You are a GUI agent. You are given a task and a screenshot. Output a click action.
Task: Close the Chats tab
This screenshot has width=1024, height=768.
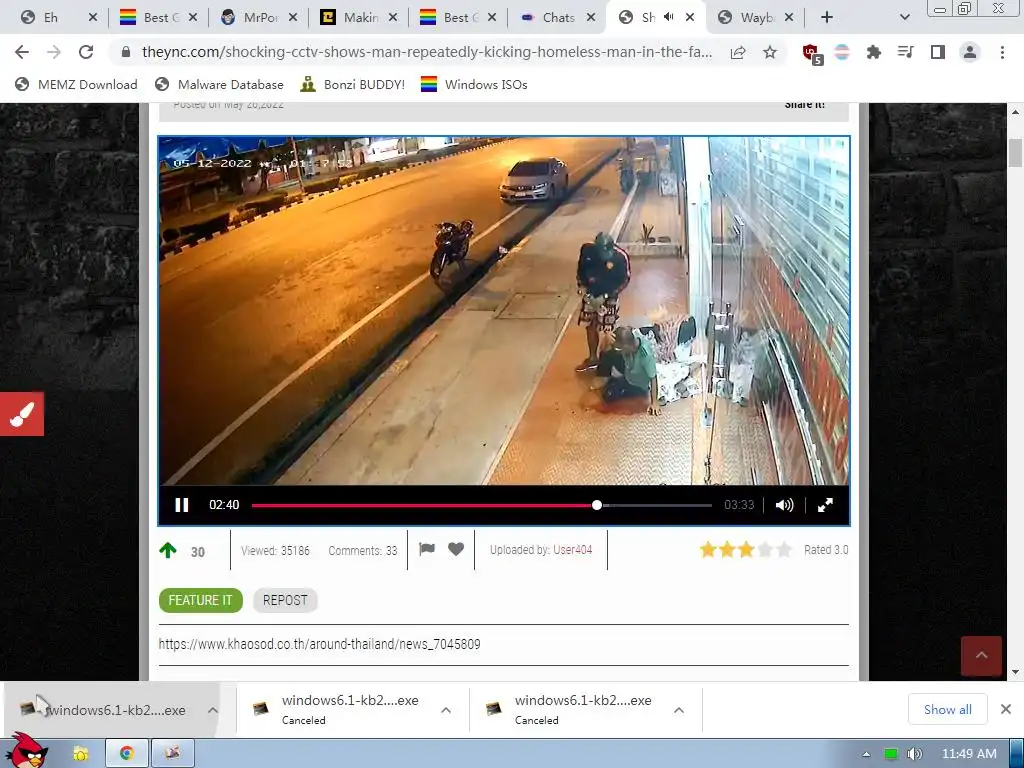590,18
